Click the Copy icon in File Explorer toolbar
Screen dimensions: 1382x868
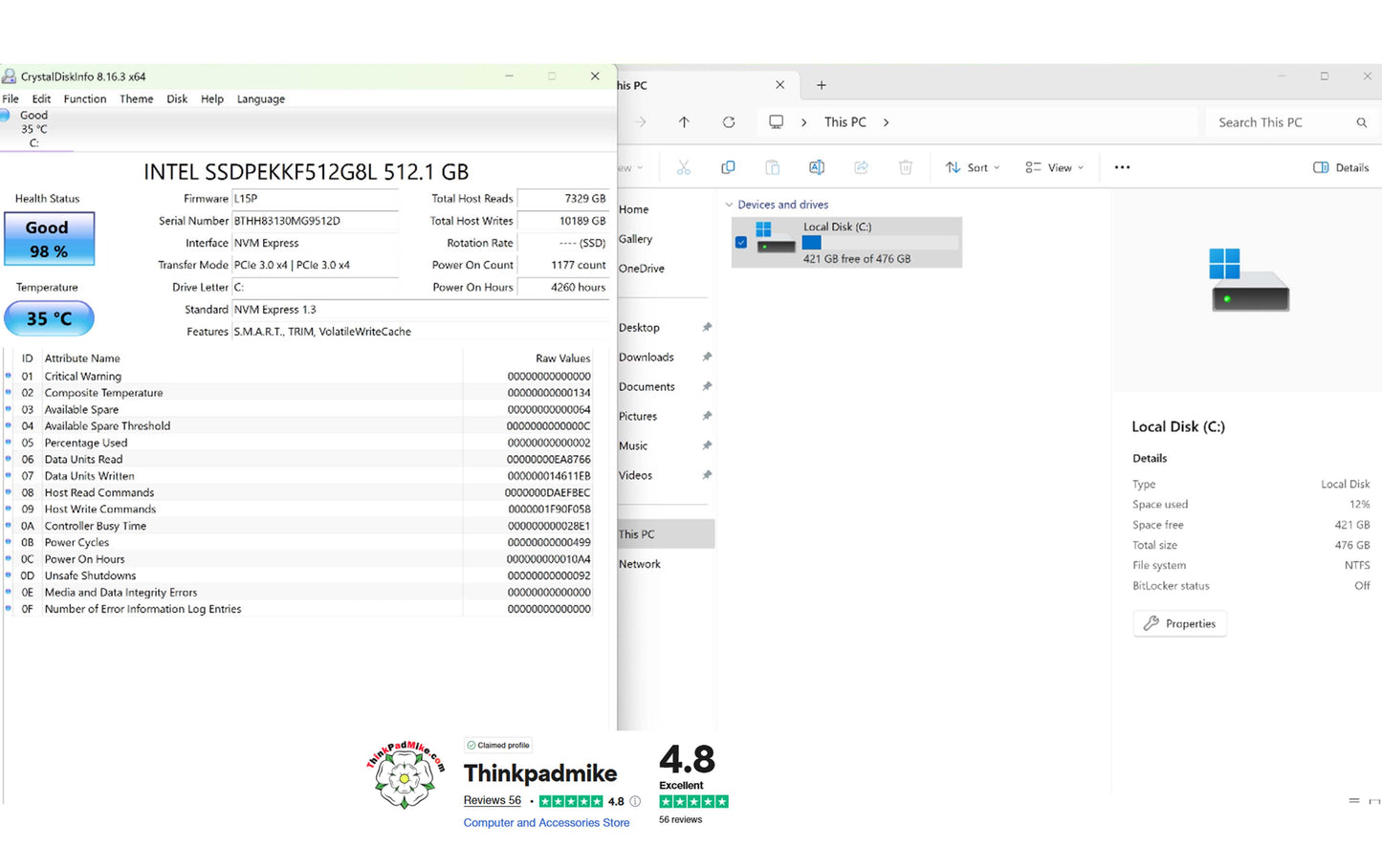(x=728, y=167)
